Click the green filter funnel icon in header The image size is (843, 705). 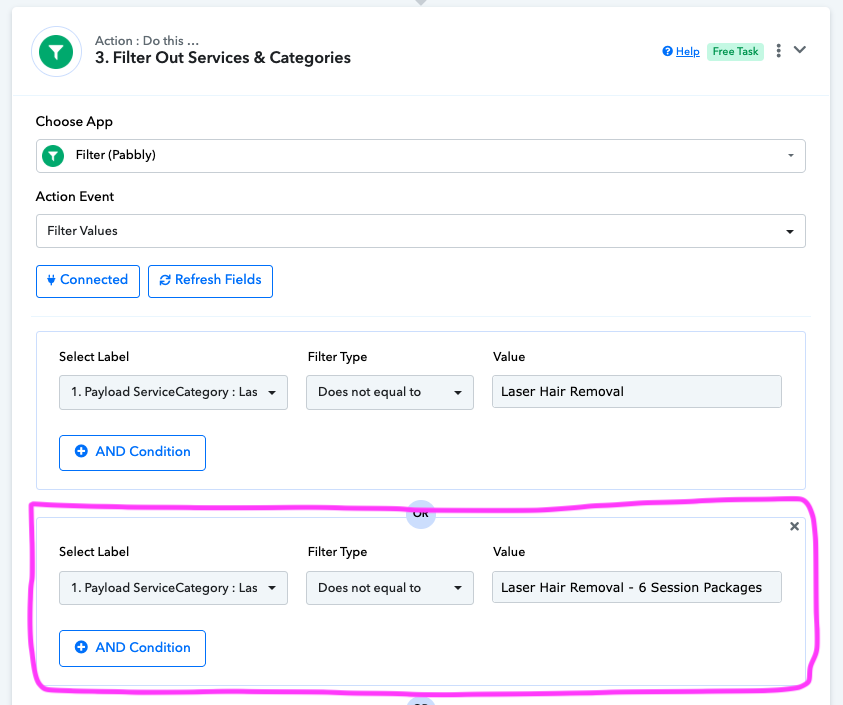[56, 52]
